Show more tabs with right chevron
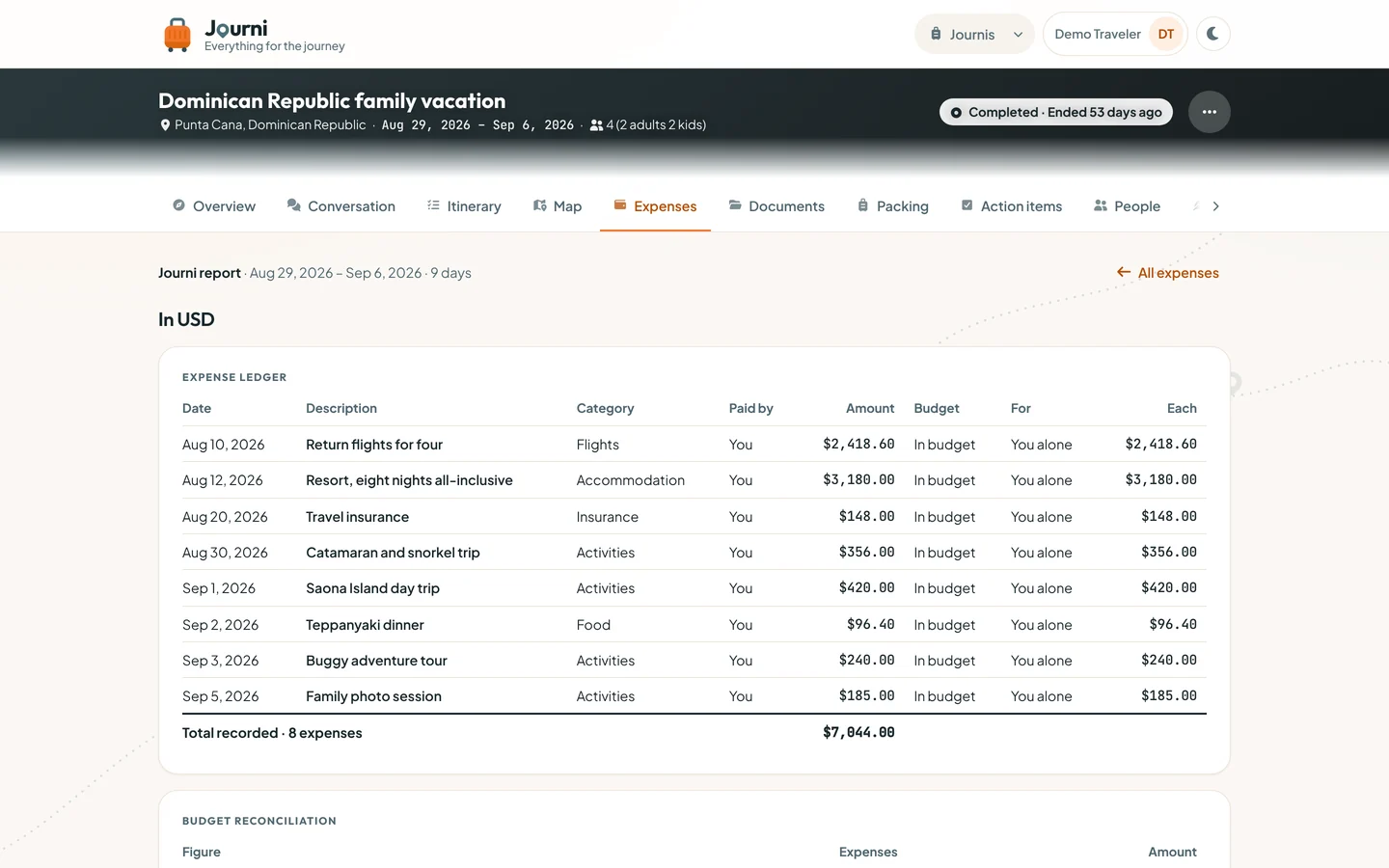The image size is (1389, 868). [x=1215, y=206]
